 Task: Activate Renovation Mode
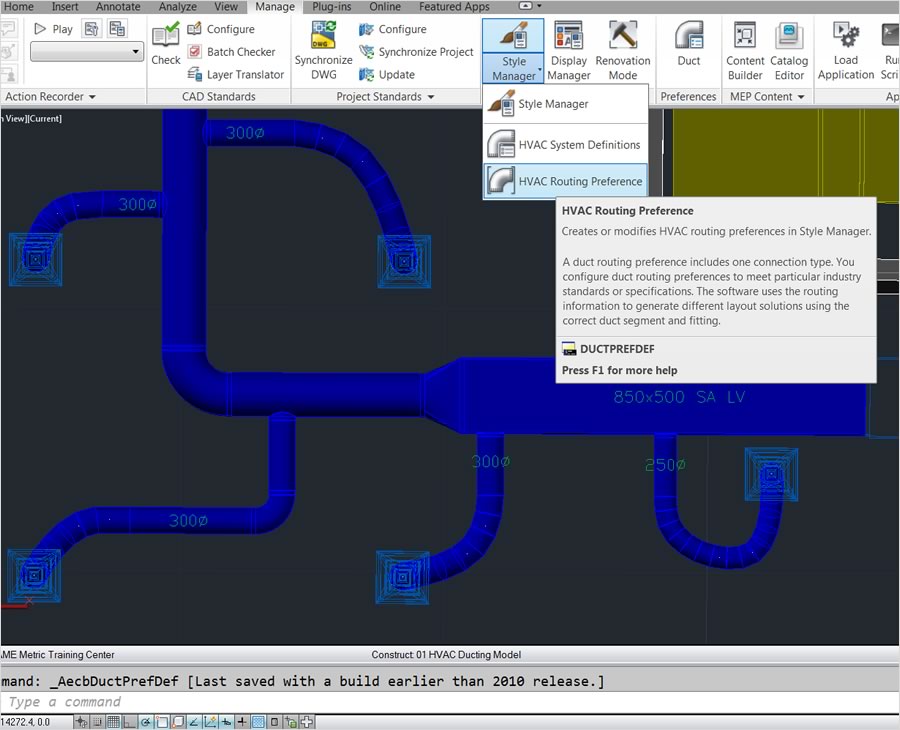click(x=623, y=50)
